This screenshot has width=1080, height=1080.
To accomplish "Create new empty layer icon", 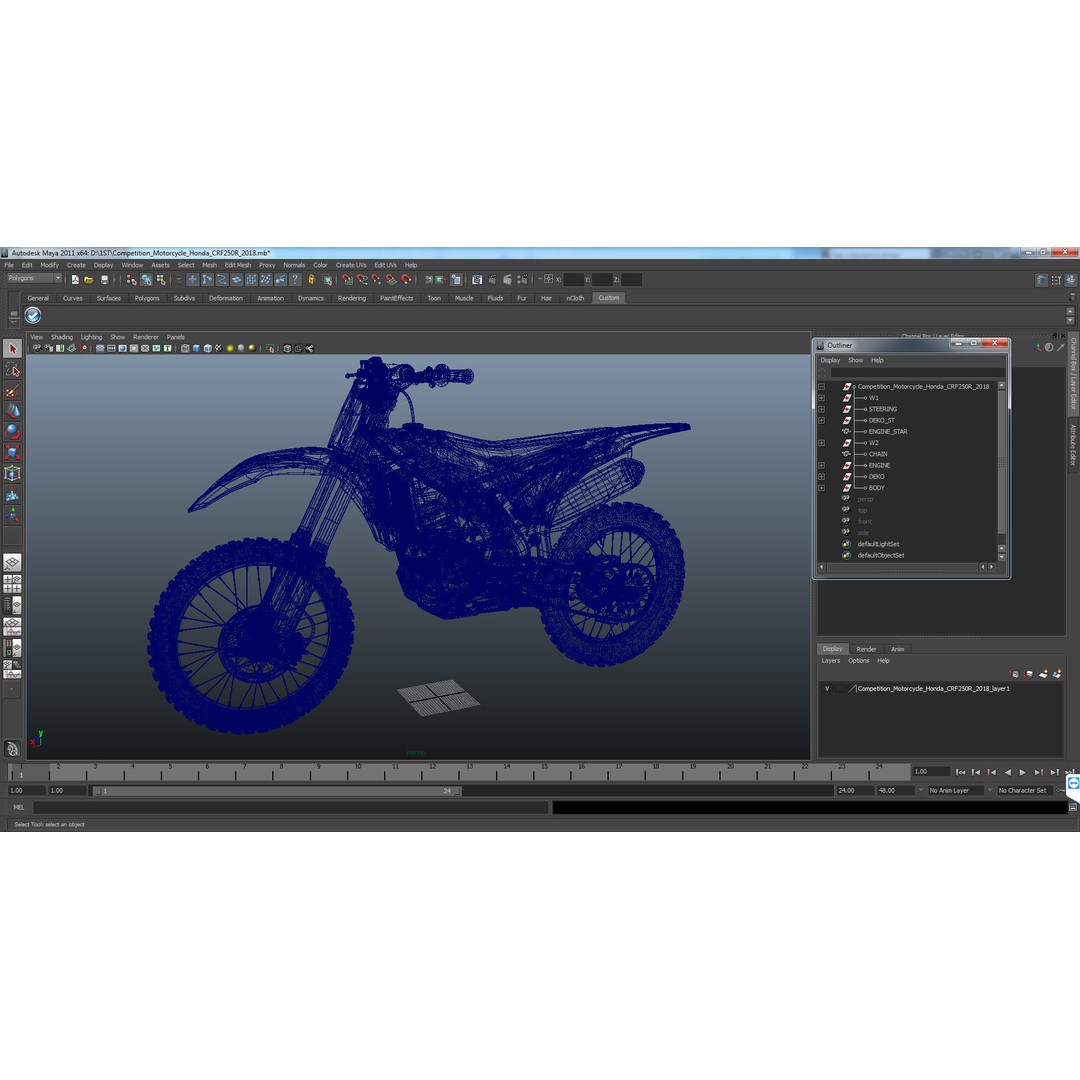I will (1043, 674).
